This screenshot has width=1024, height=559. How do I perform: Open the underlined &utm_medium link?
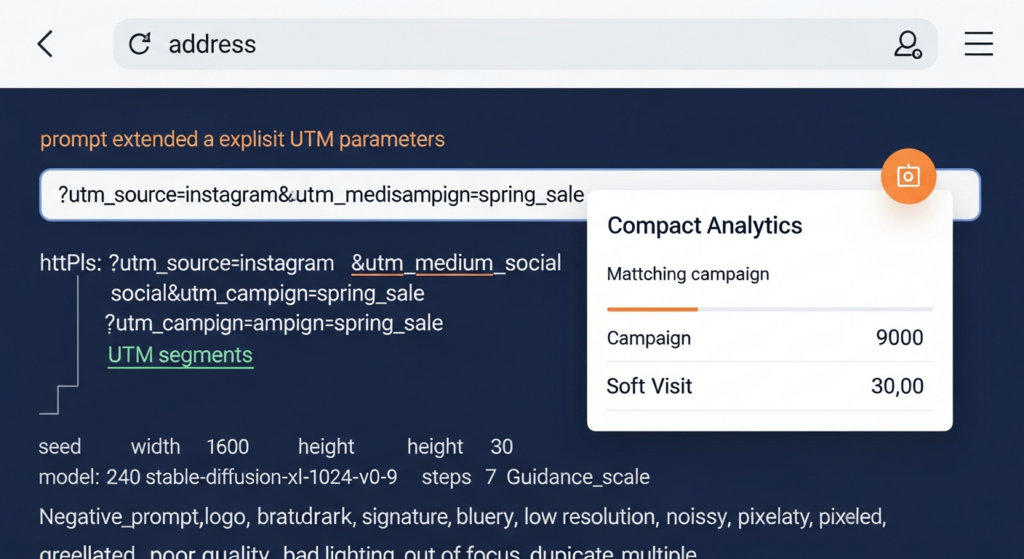[x=422, y=263]
